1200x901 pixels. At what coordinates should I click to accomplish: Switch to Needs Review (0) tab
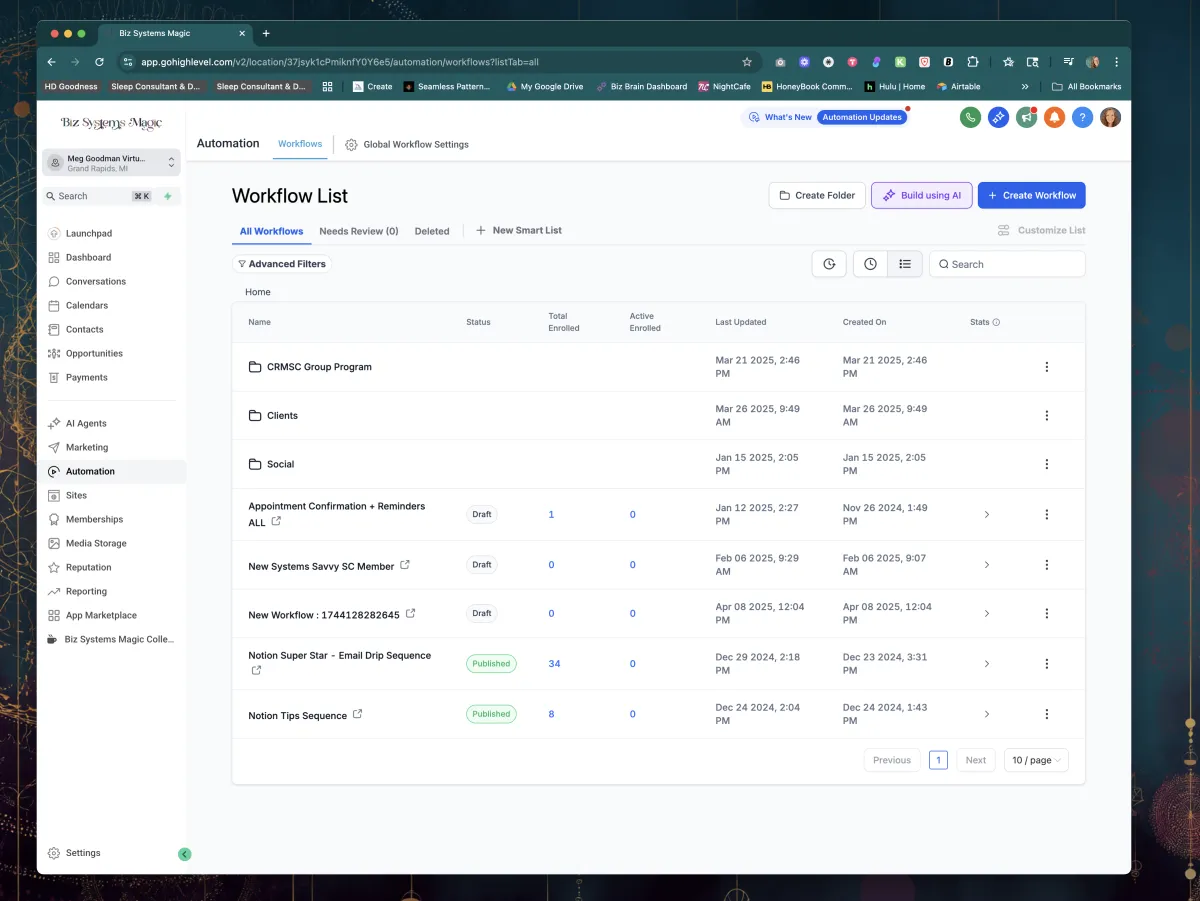pyautogui.click(x=359, y=231)
